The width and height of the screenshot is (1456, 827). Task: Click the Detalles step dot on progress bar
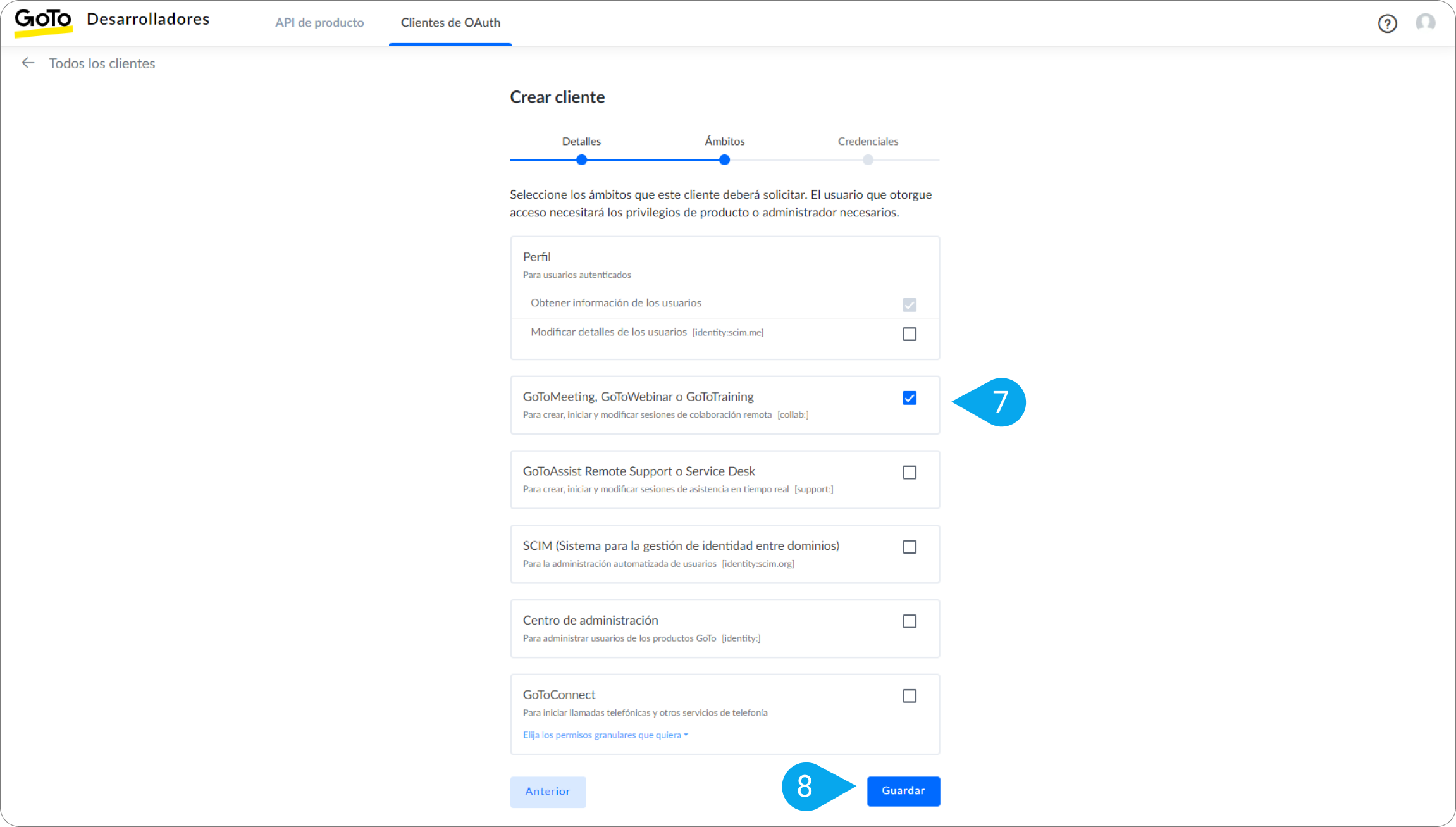(x=581, y=160)
